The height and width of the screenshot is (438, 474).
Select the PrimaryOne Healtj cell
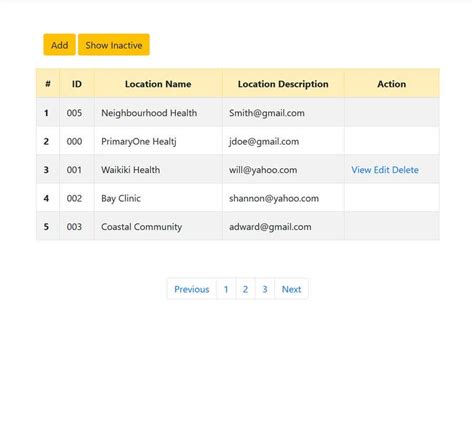158,141
